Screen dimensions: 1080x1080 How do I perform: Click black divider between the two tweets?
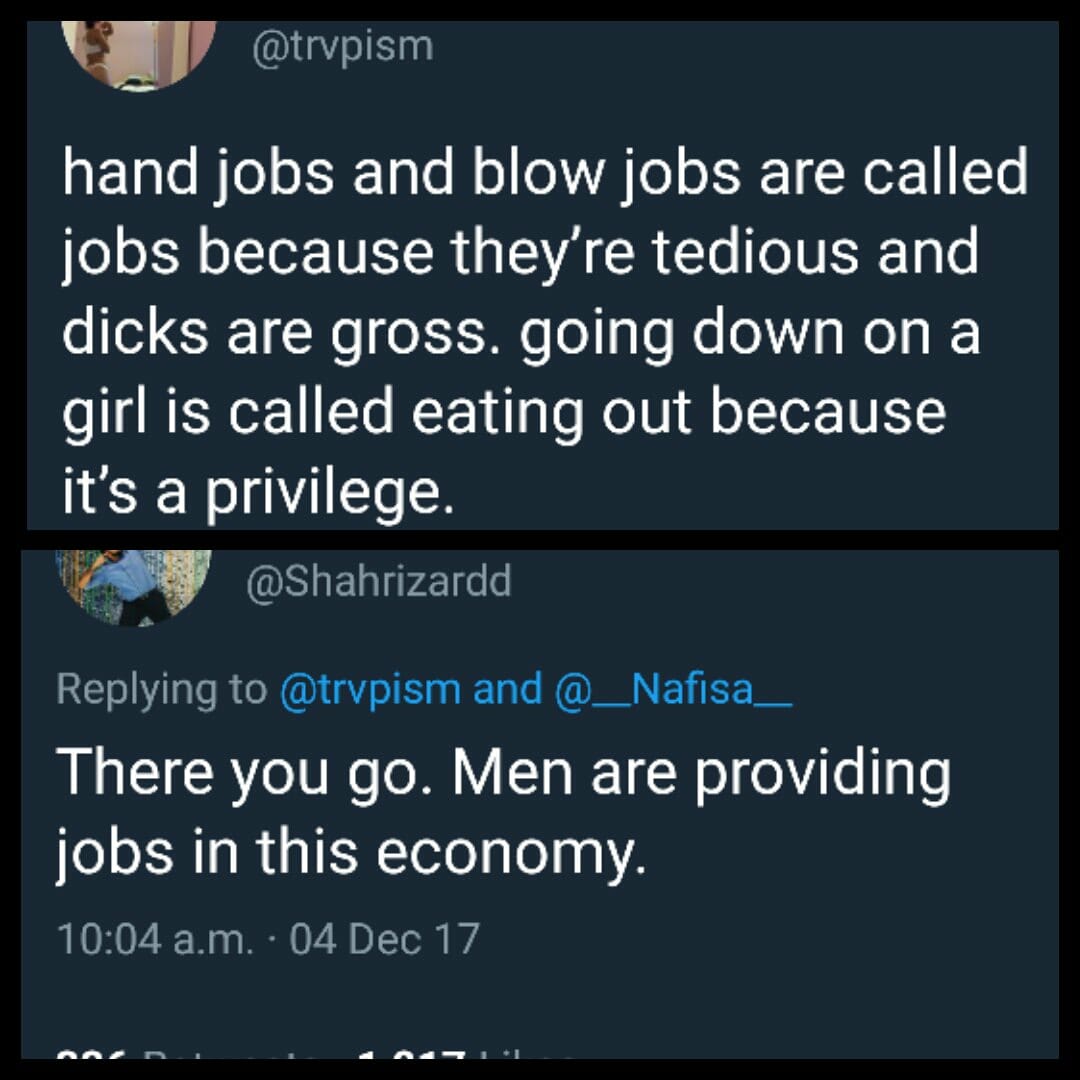[x=540, y=539]
